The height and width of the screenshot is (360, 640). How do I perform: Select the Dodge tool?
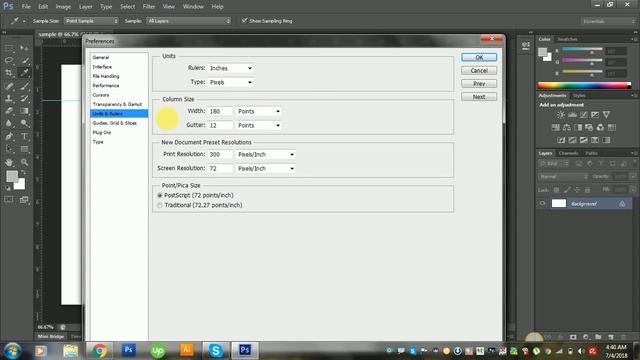[x=24, y=123]
